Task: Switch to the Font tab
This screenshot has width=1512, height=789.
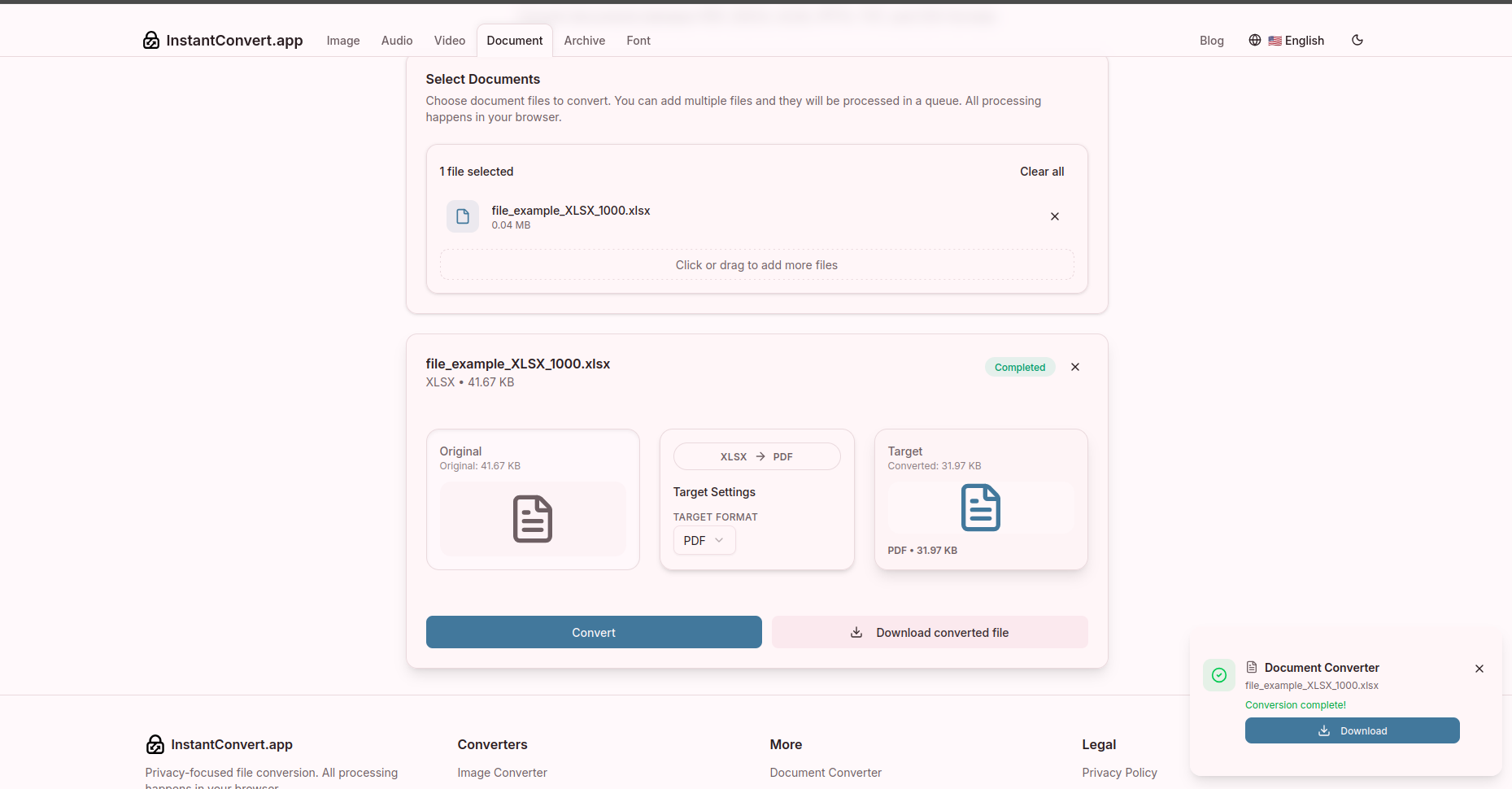Action: click(638, 40)
